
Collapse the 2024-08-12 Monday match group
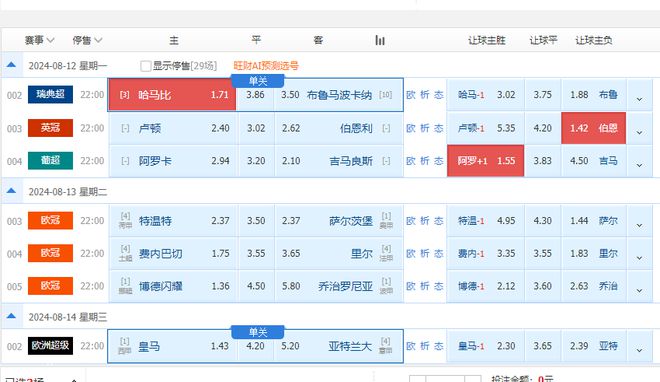(x=11, y=65)
